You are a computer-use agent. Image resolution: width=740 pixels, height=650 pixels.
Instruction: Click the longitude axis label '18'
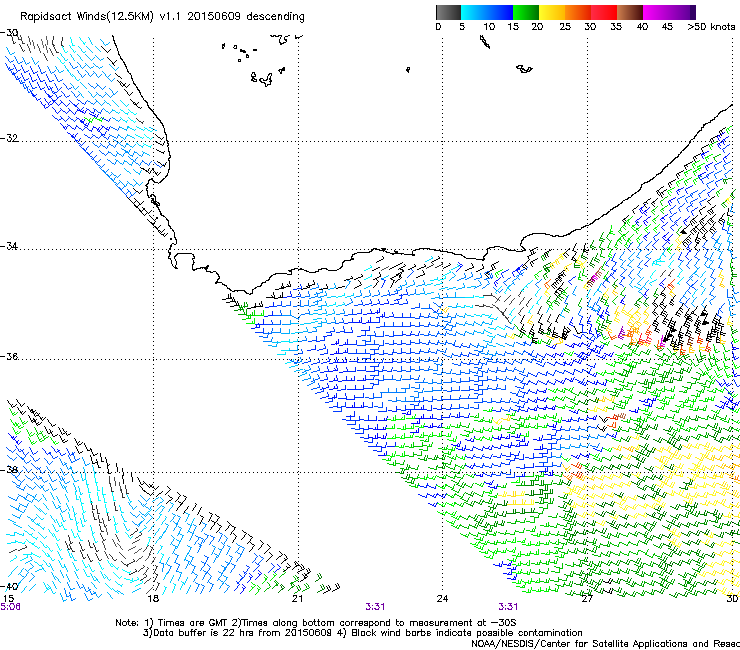coord(153,599)
